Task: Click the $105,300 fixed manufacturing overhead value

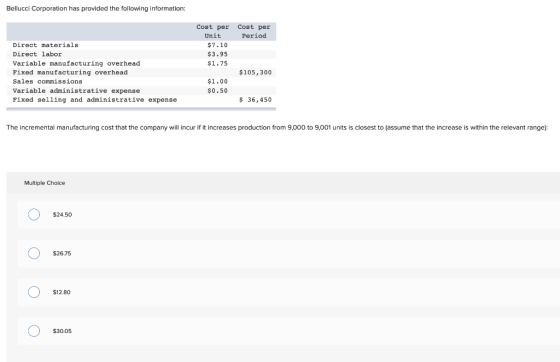Action: point(255,72)
